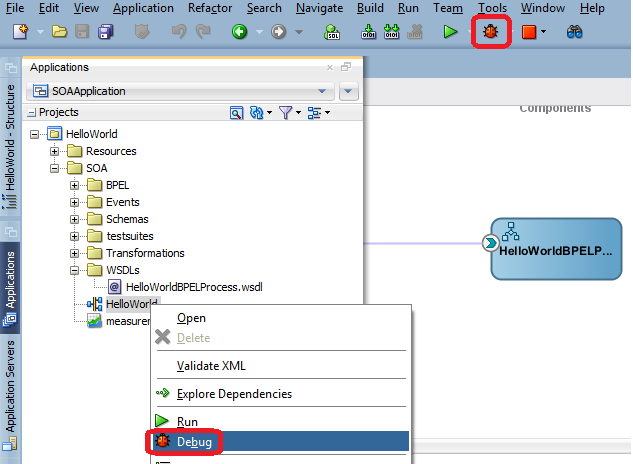Select the Schemas folder label
633x464 pixels.
pyautogui.click(x=127, y=219)
